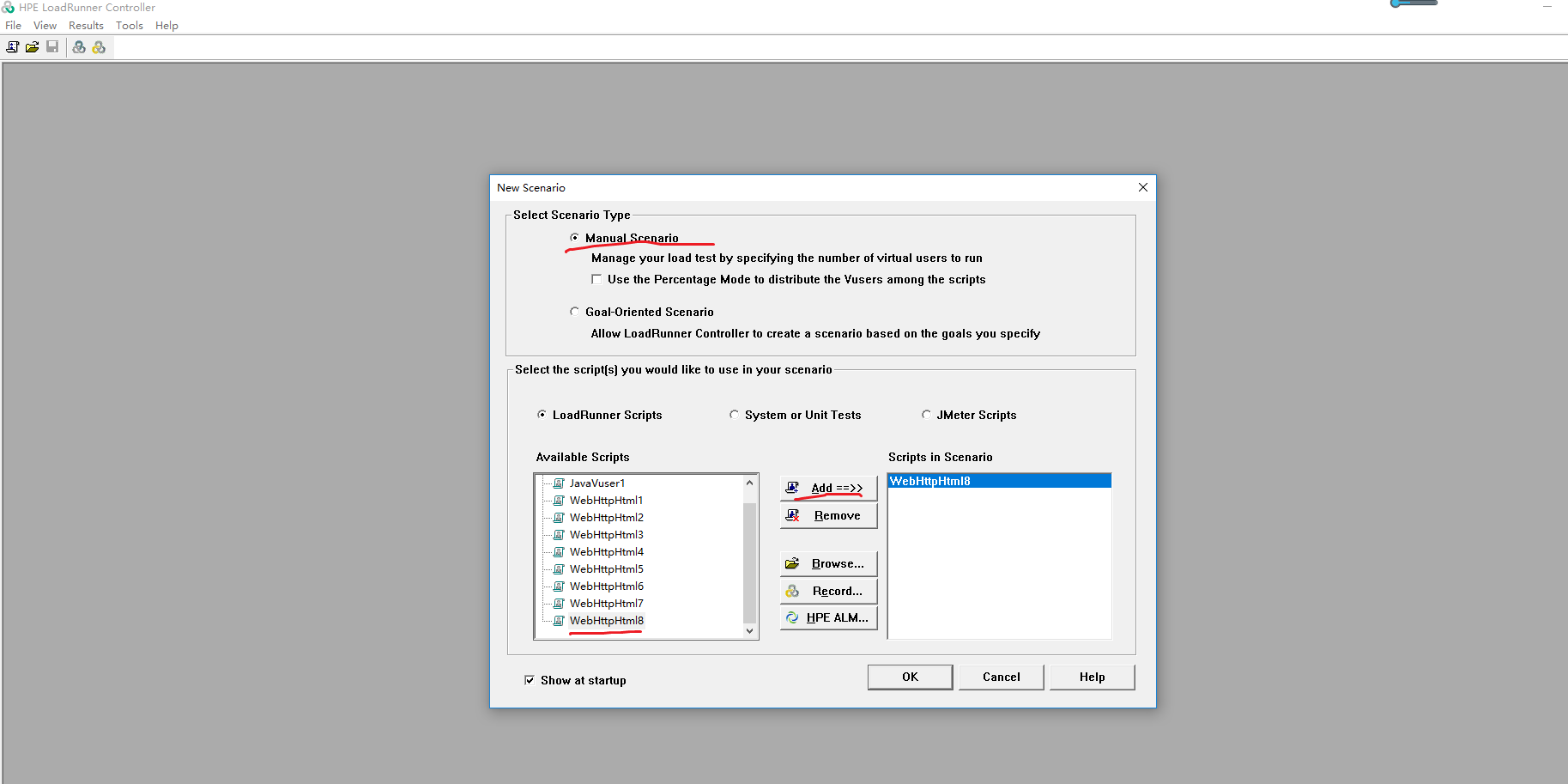Select WebHttpHtml1 in Available Scripts
1568x784 pixels.
pos(606,501)
